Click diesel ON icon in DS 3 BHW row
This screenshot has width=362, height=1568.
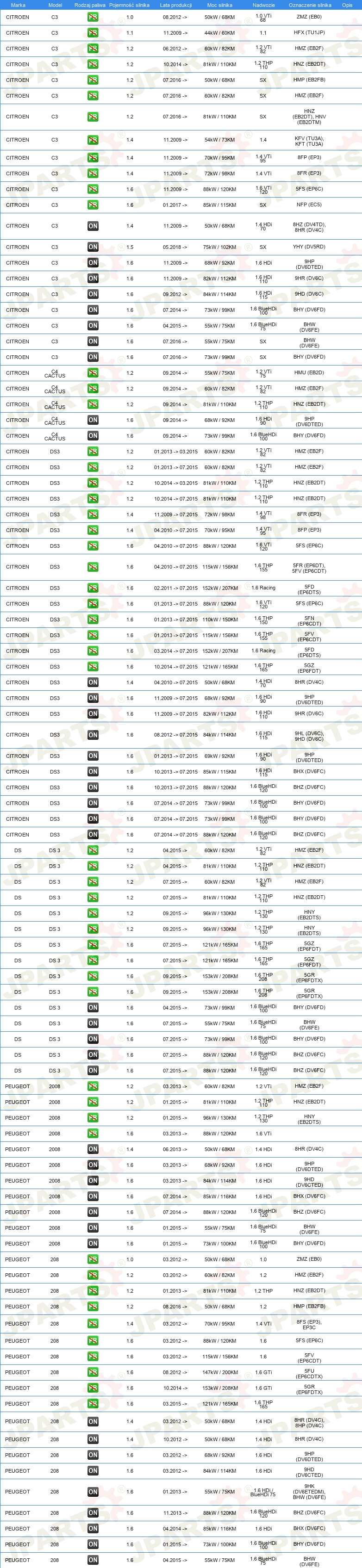(93, 1023)
